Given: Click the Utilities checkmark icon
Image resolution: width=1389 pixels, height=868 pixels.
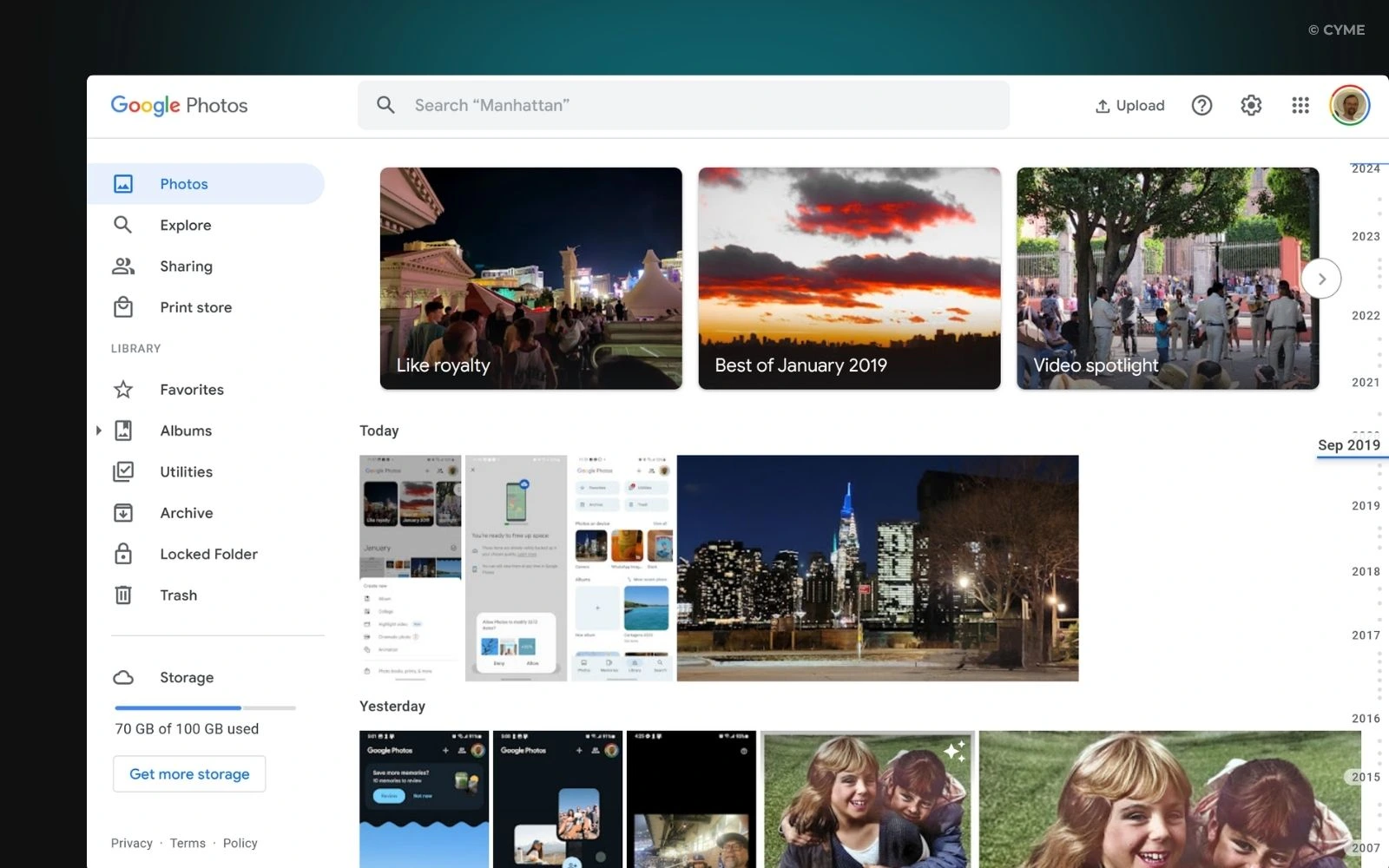Looking at the screenshot, I should (123, 472).
